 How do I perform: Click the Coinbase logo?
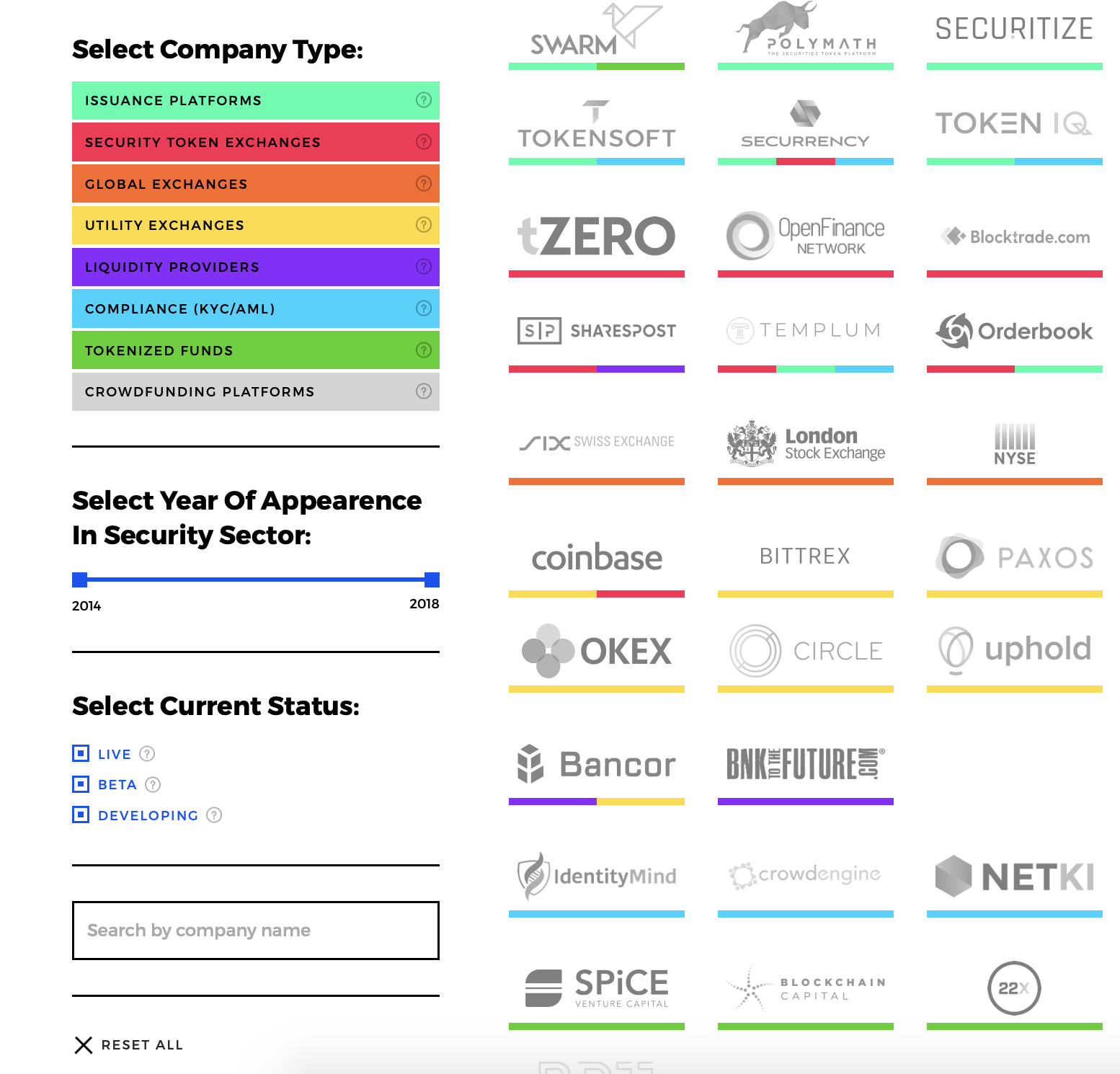(x=597, y=557)
